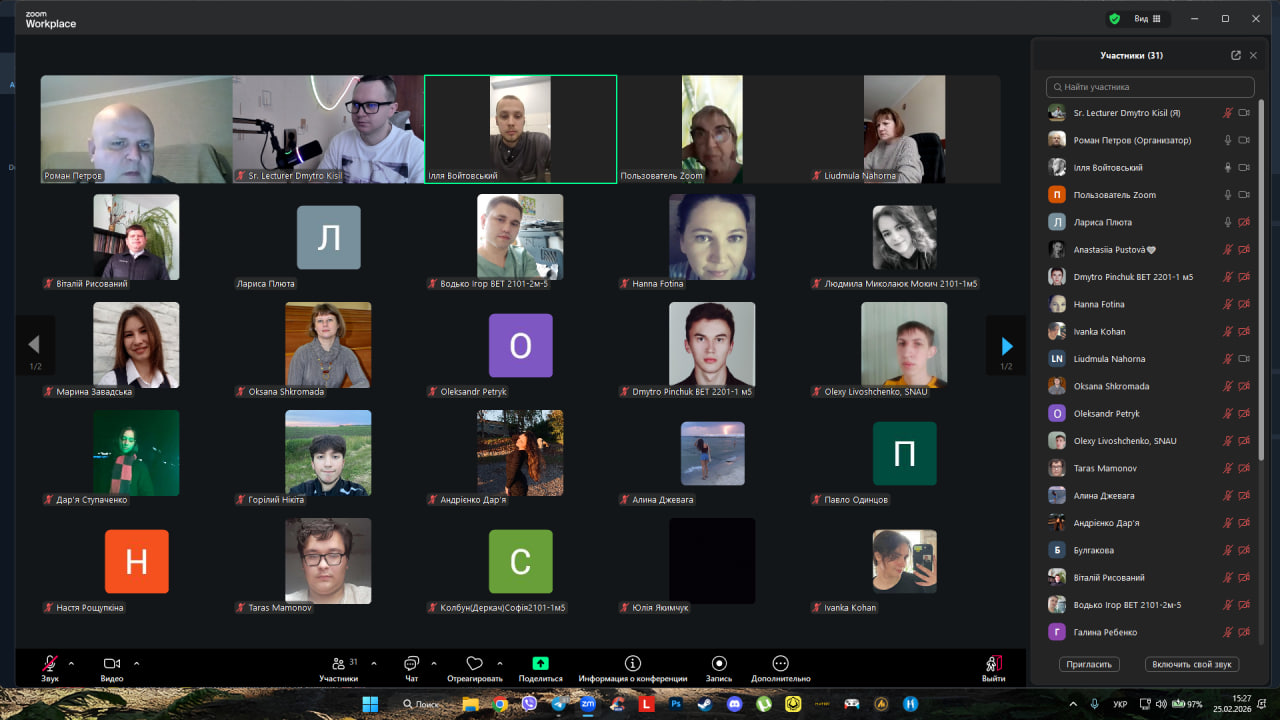Screen dimensions: 1280x720
Task: Click the Пригласить invite button
Action: (1089, 664)
